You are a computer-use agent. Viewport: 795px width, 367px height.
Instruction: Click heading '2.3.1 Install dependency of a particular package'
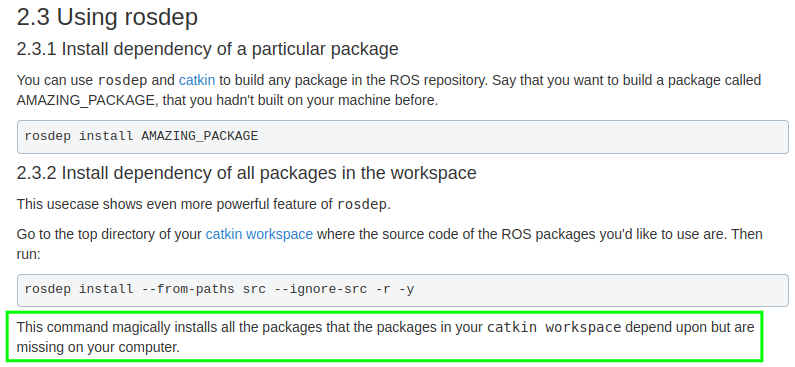(x=207, y=49)
